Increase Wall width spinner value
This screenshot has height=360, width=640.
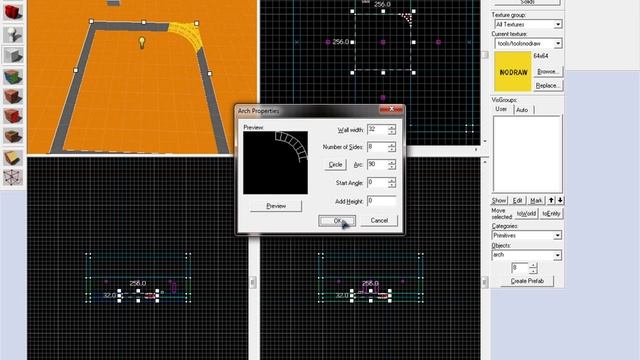point(392,128)
